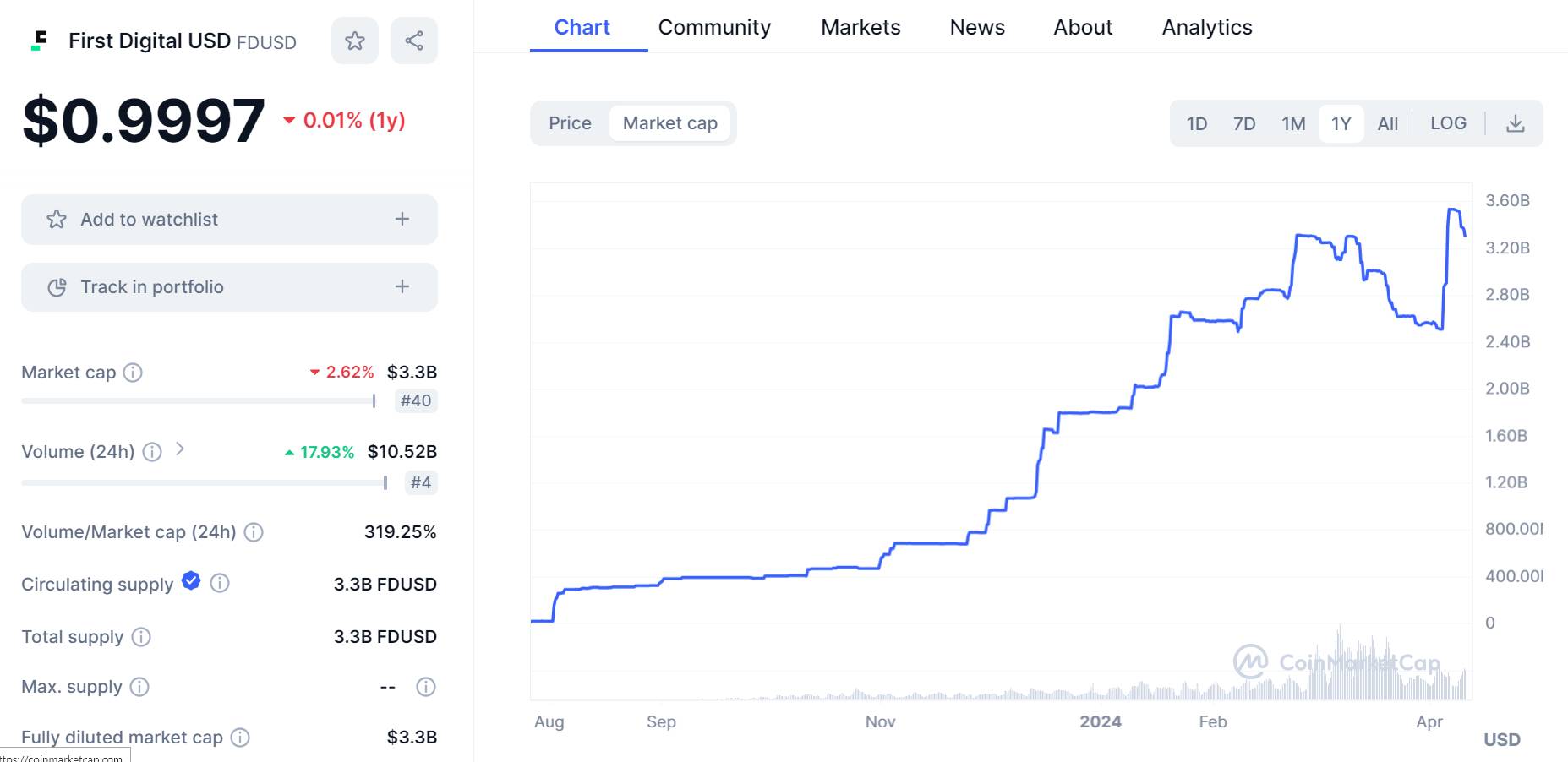Open Market cap info icon
This screenshot has width=1568, height=762.
click(133, 373)
